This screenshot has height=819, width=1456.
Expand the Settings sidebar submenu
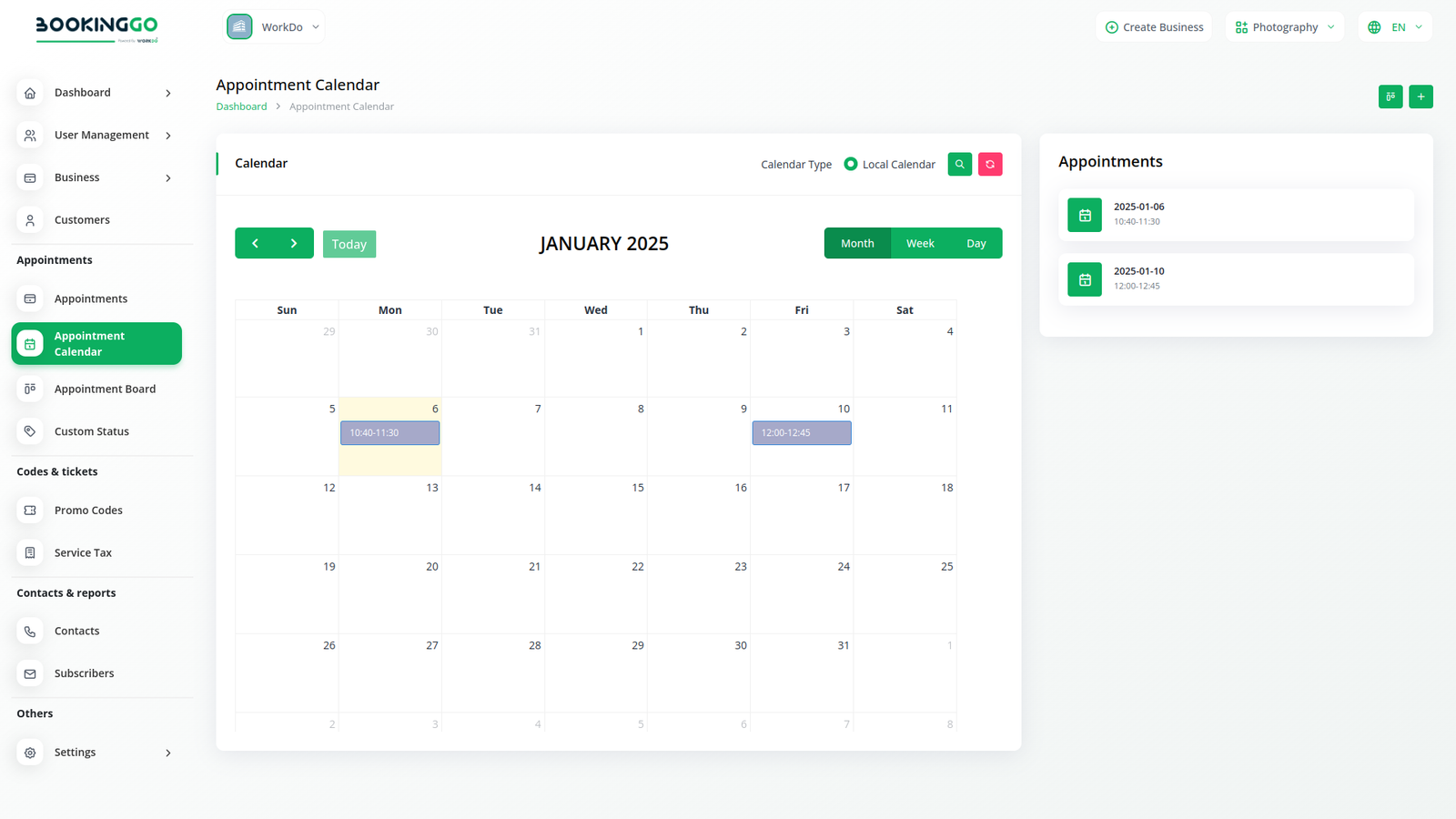pos(96,753)
